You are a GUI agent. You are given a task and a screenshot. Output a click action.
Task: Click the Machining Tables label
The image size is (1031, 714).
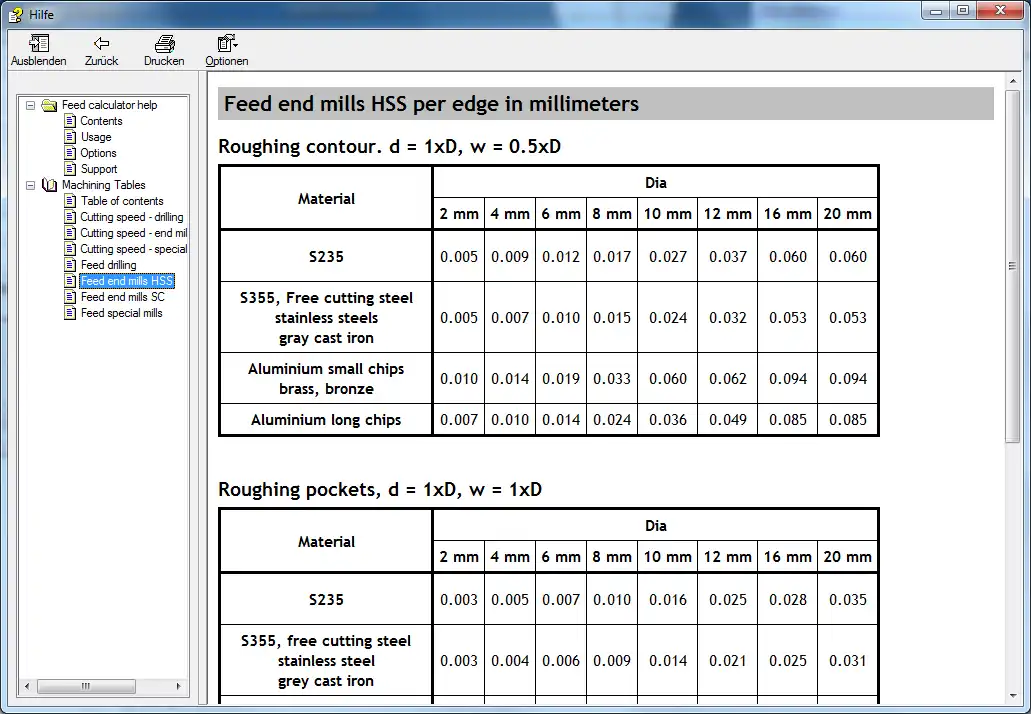104,185
